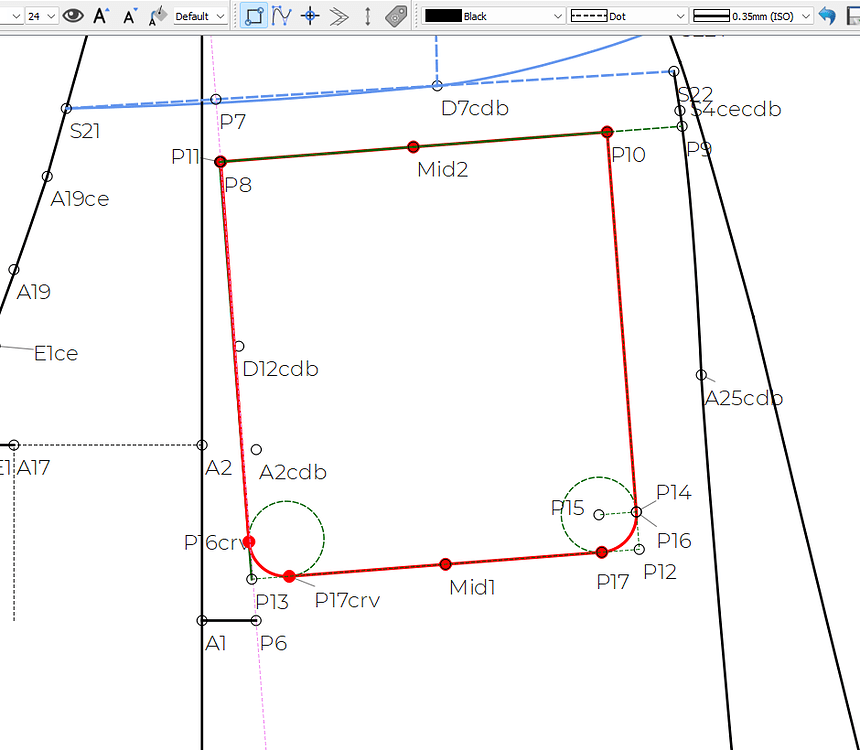860x750 pixels.
Task: Toggle the show points rectangle tool
Action: point(254,16)
